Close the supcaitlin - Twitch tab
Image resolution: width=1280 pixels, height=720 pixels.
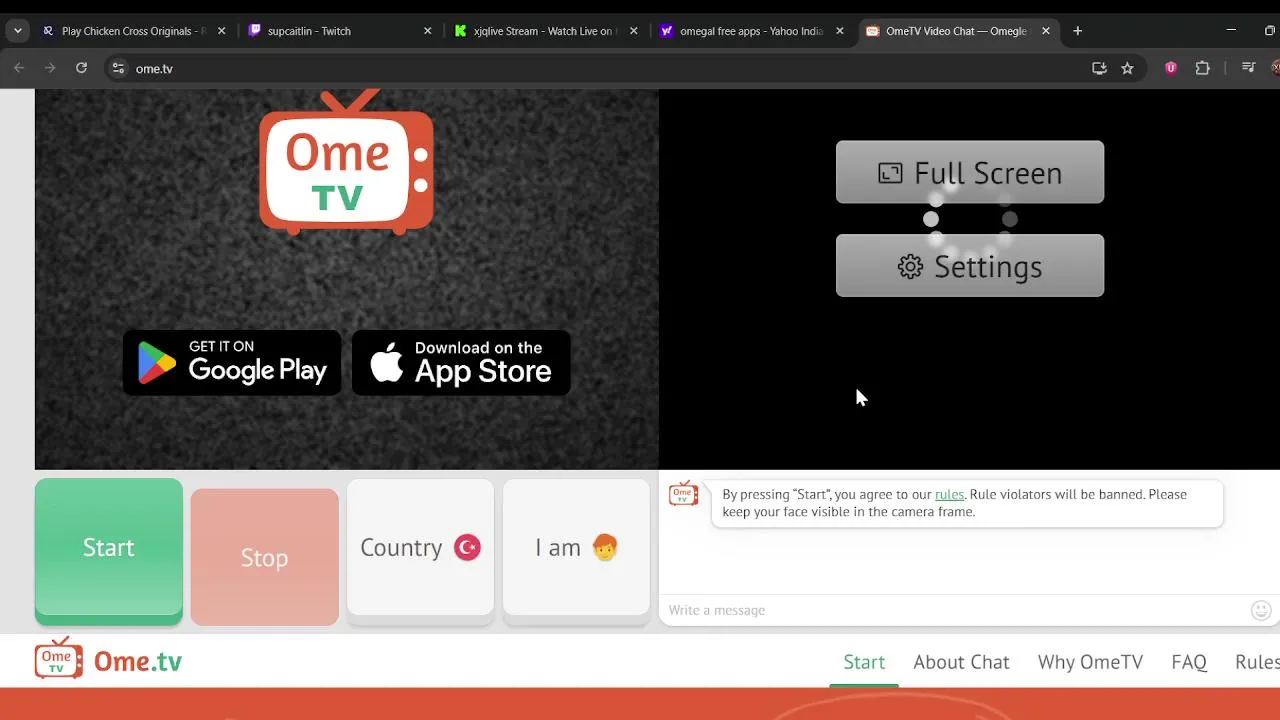[428, 31]
